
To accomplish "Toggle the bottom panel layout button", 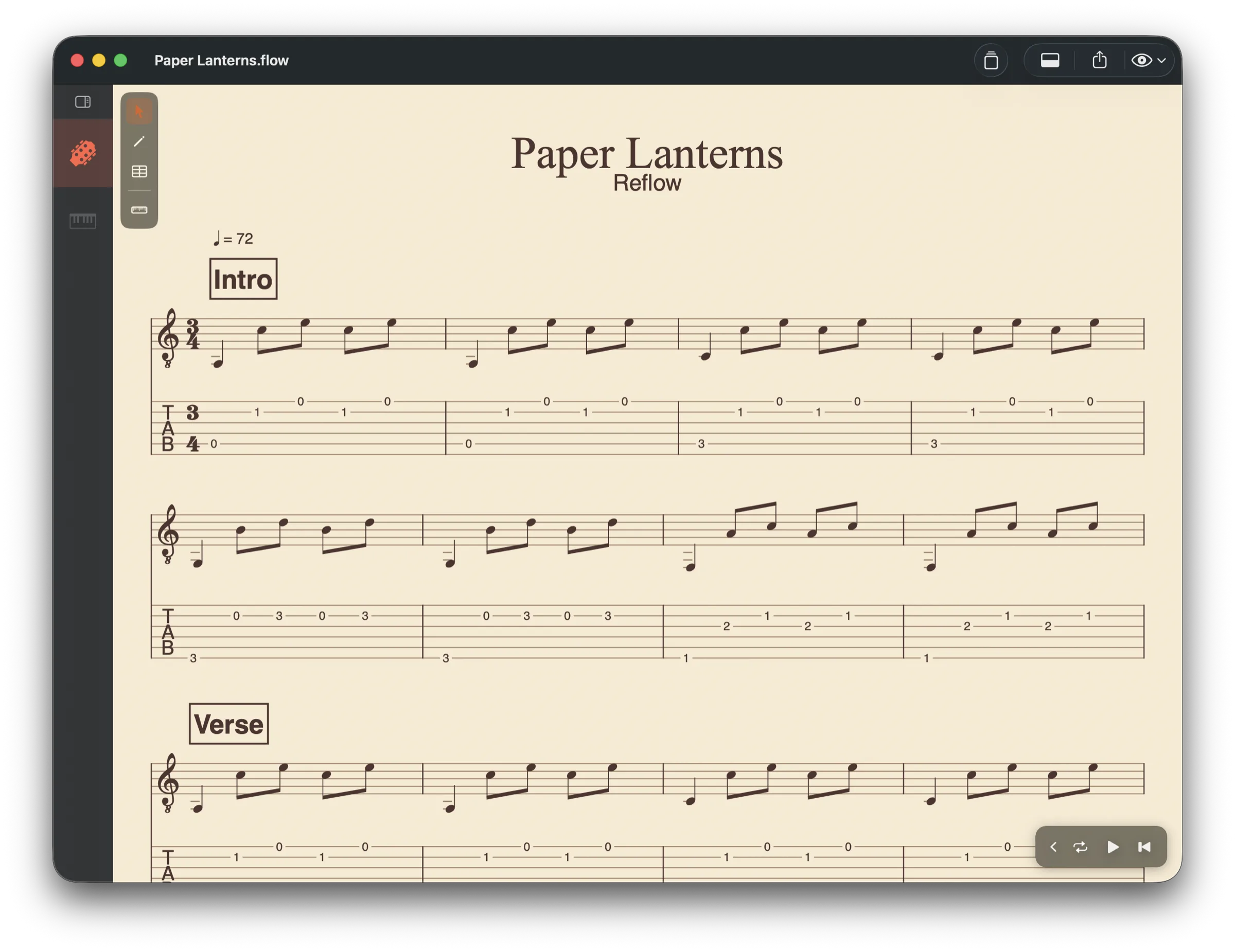I will click(1050, 60).
